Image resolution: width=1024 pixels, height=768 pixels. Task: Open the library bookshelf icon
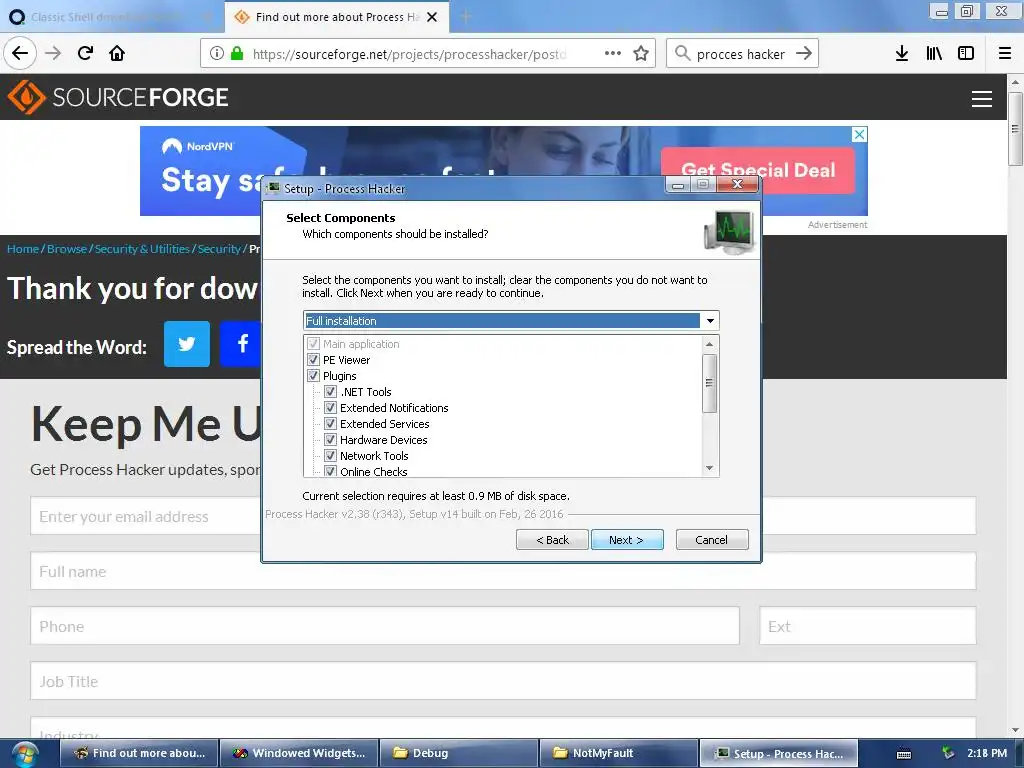tap(934, 54)
